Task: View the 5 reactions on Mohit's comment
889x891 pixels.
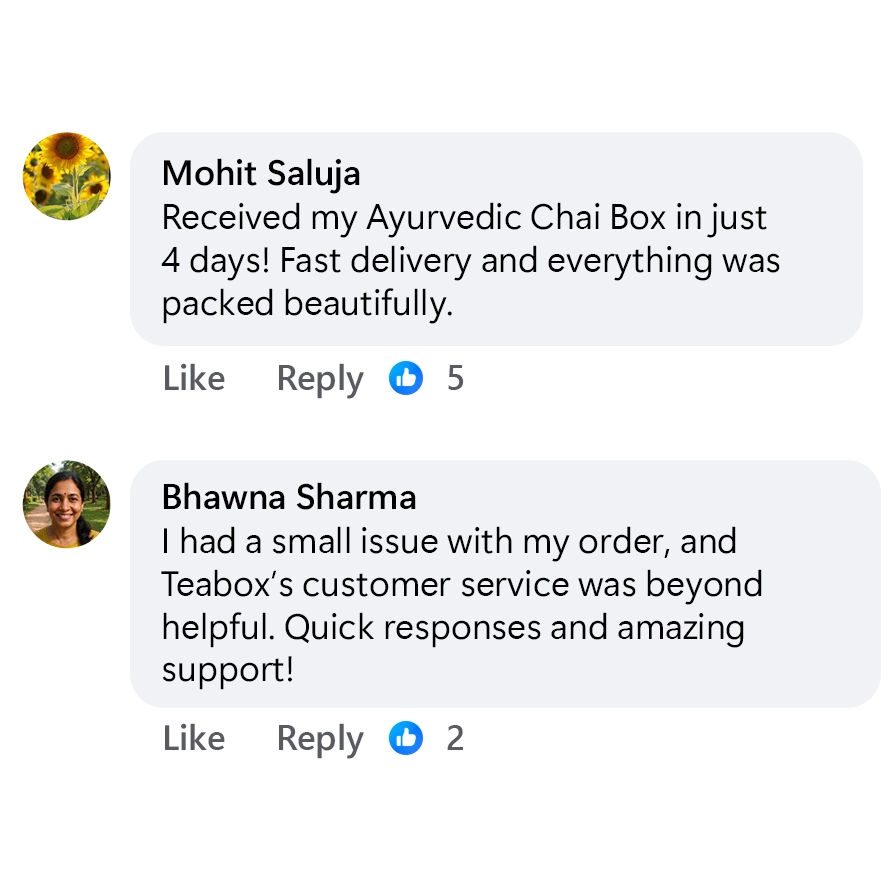Action: (455, 378)
